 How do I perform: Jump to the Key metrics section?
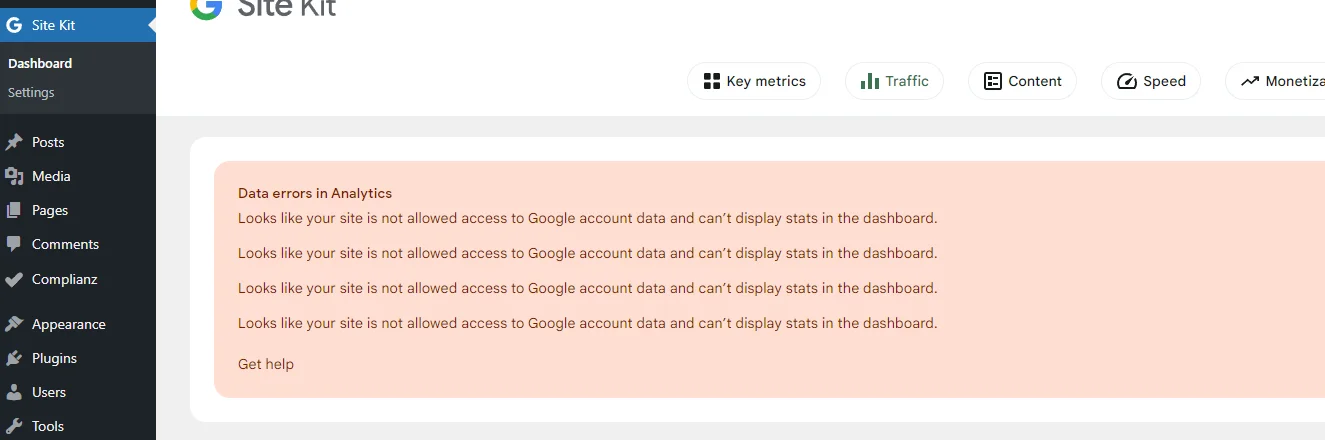tap(754, 81)
